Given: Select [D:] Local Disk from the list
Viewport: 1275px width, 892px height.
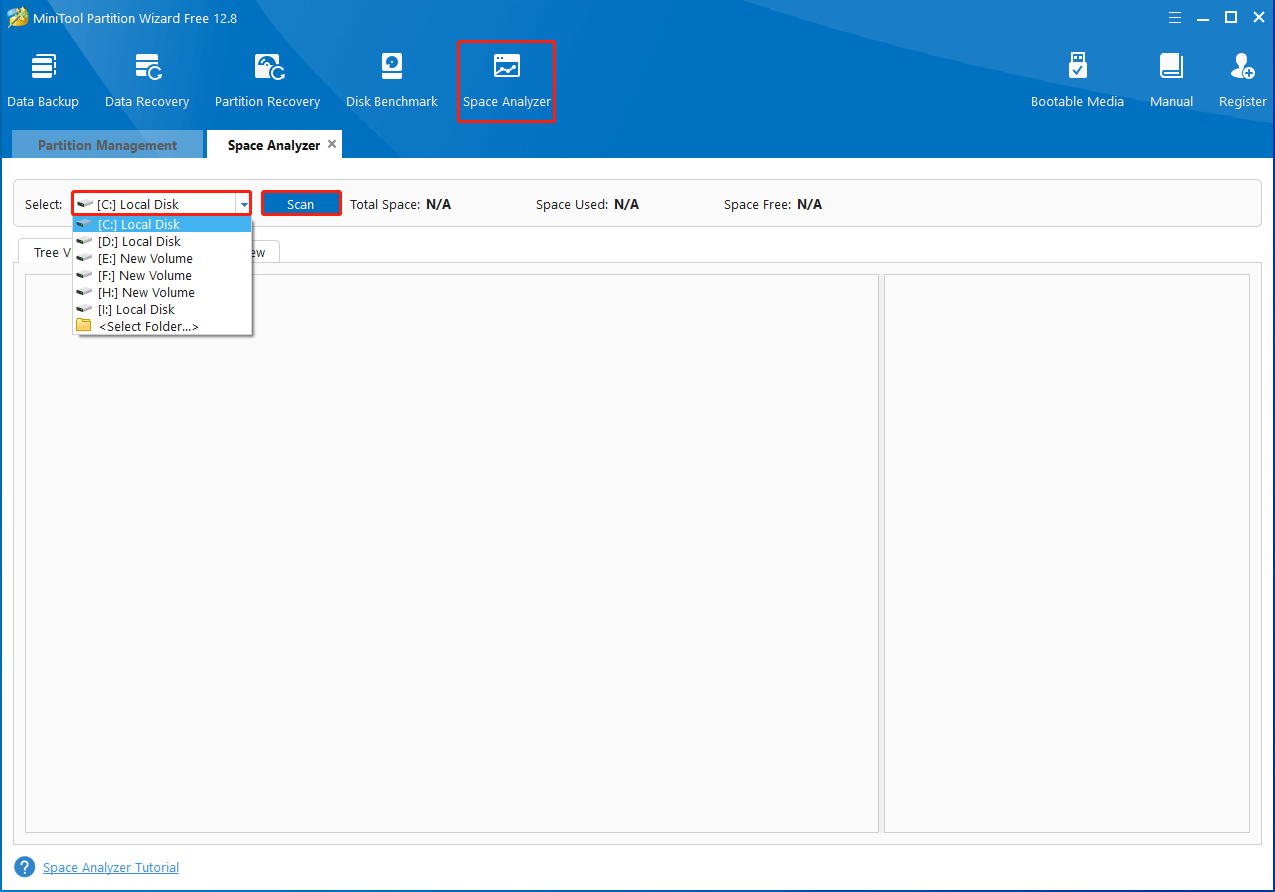Looking at the screenshot, I should click(140, 241).
